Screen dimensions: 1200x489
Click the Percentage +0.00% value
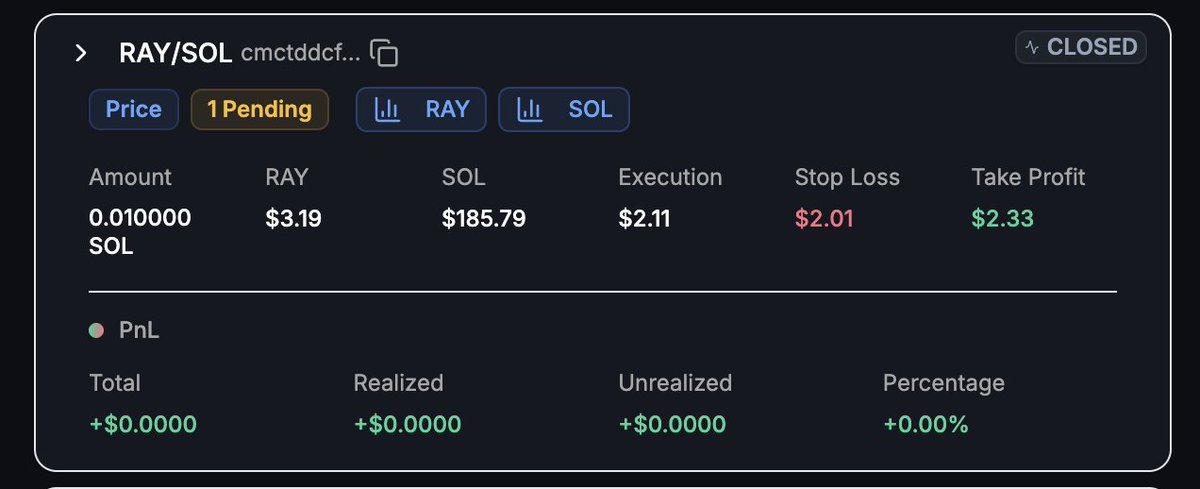926,424
